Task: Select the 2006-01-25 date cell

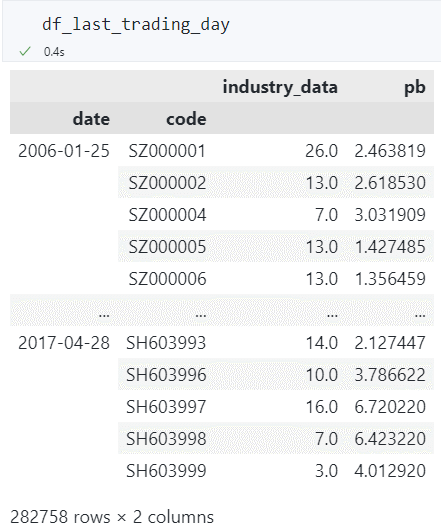Action: coord(64,151)
